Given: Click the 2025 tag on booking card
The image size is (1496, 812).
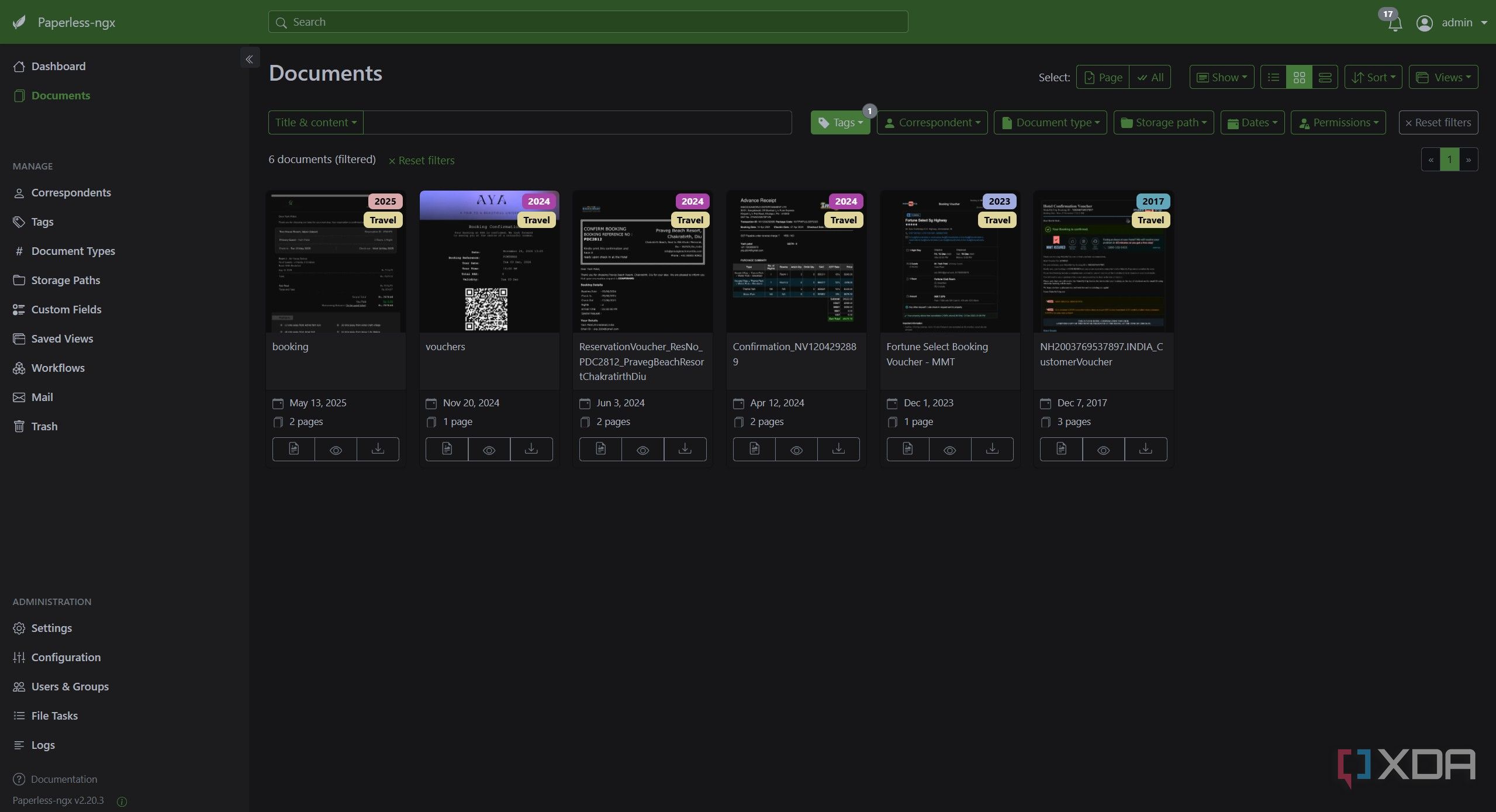Looking at the screenshot, I should [x=385, y=201].
